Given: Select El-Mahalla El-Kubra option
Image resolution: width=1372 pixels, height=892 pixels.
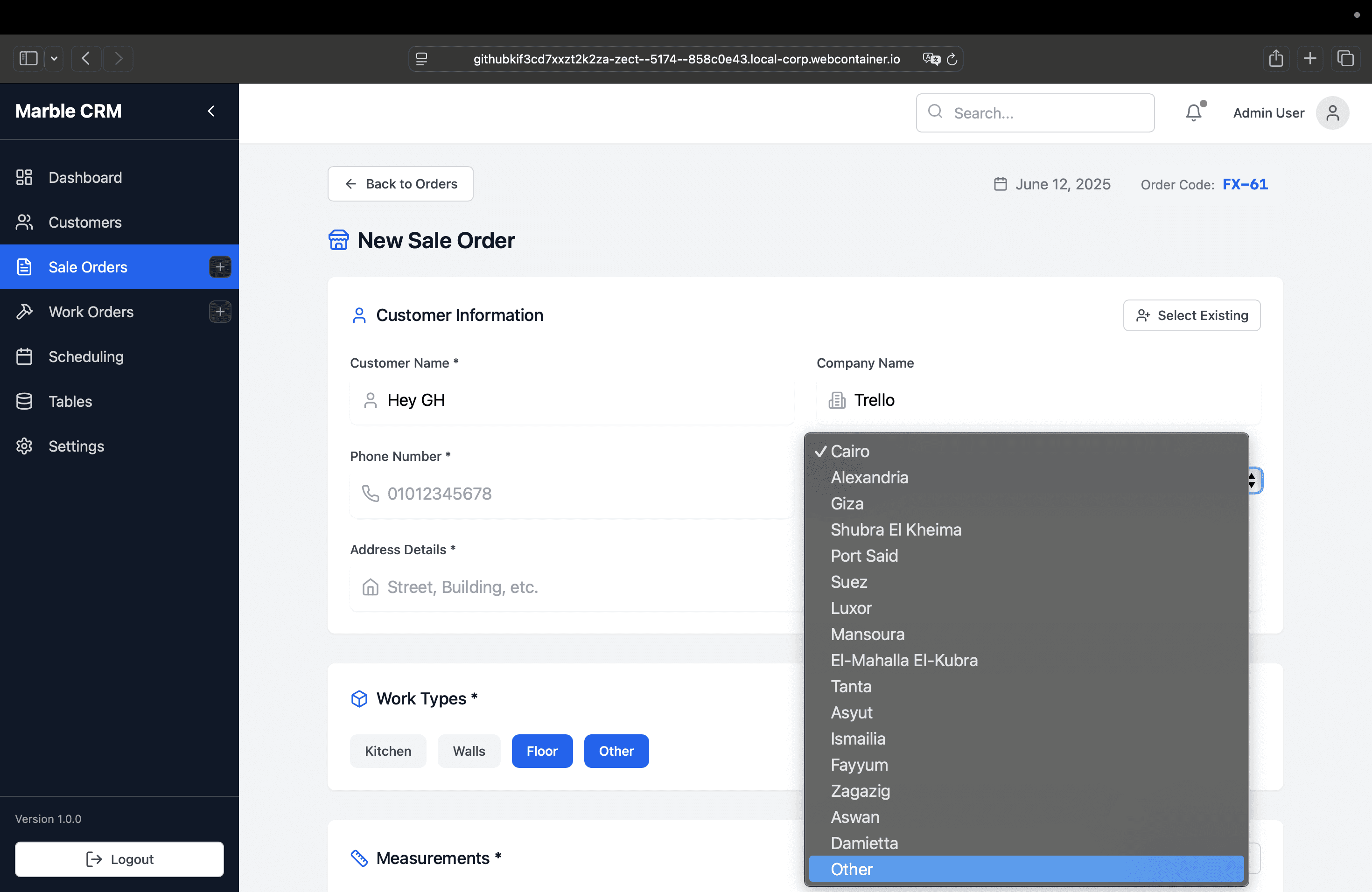Looking at the screenshot, I should coord(1026,660).
